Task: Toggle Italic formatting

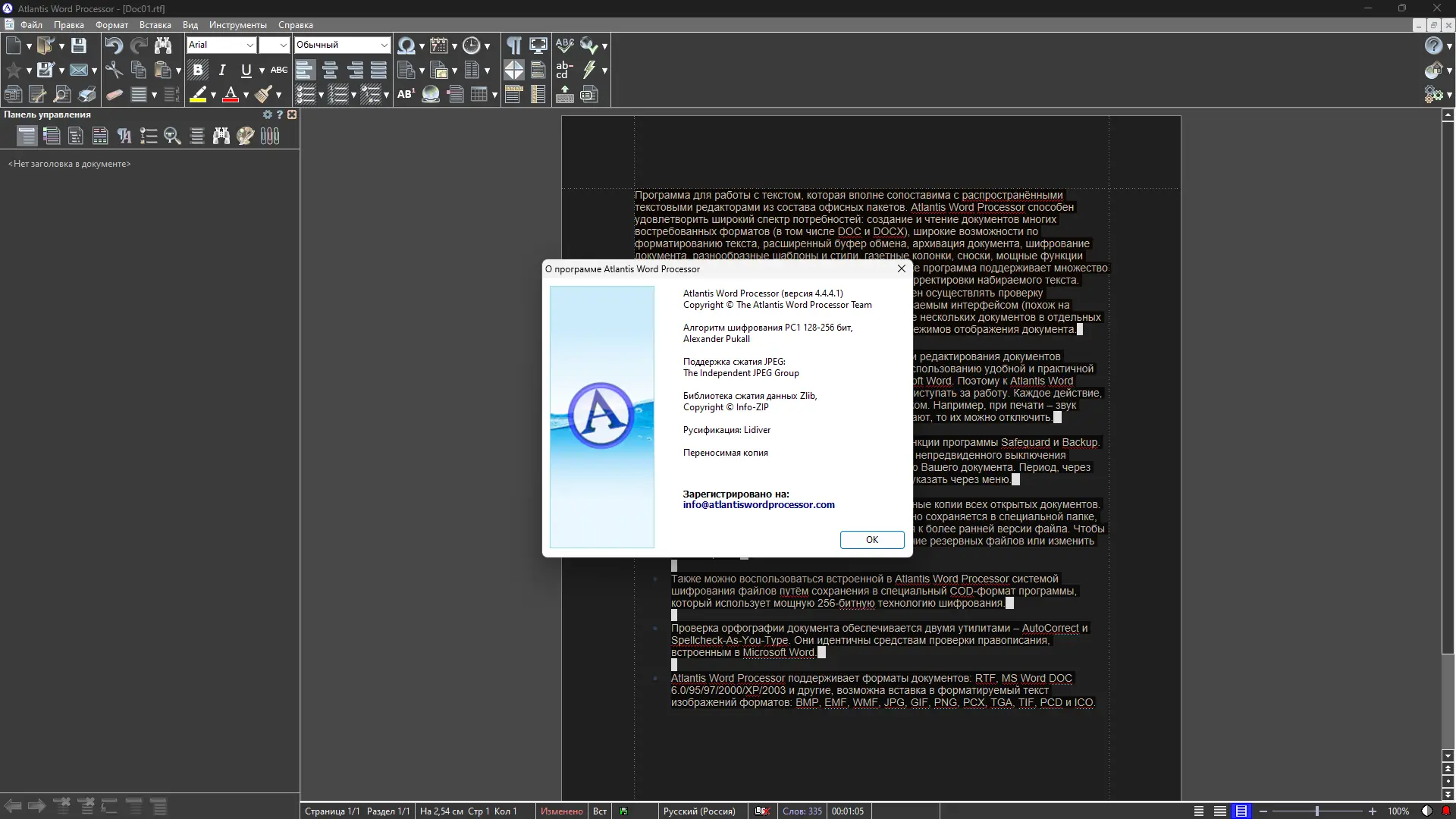Action: click(x=222, y=71)
